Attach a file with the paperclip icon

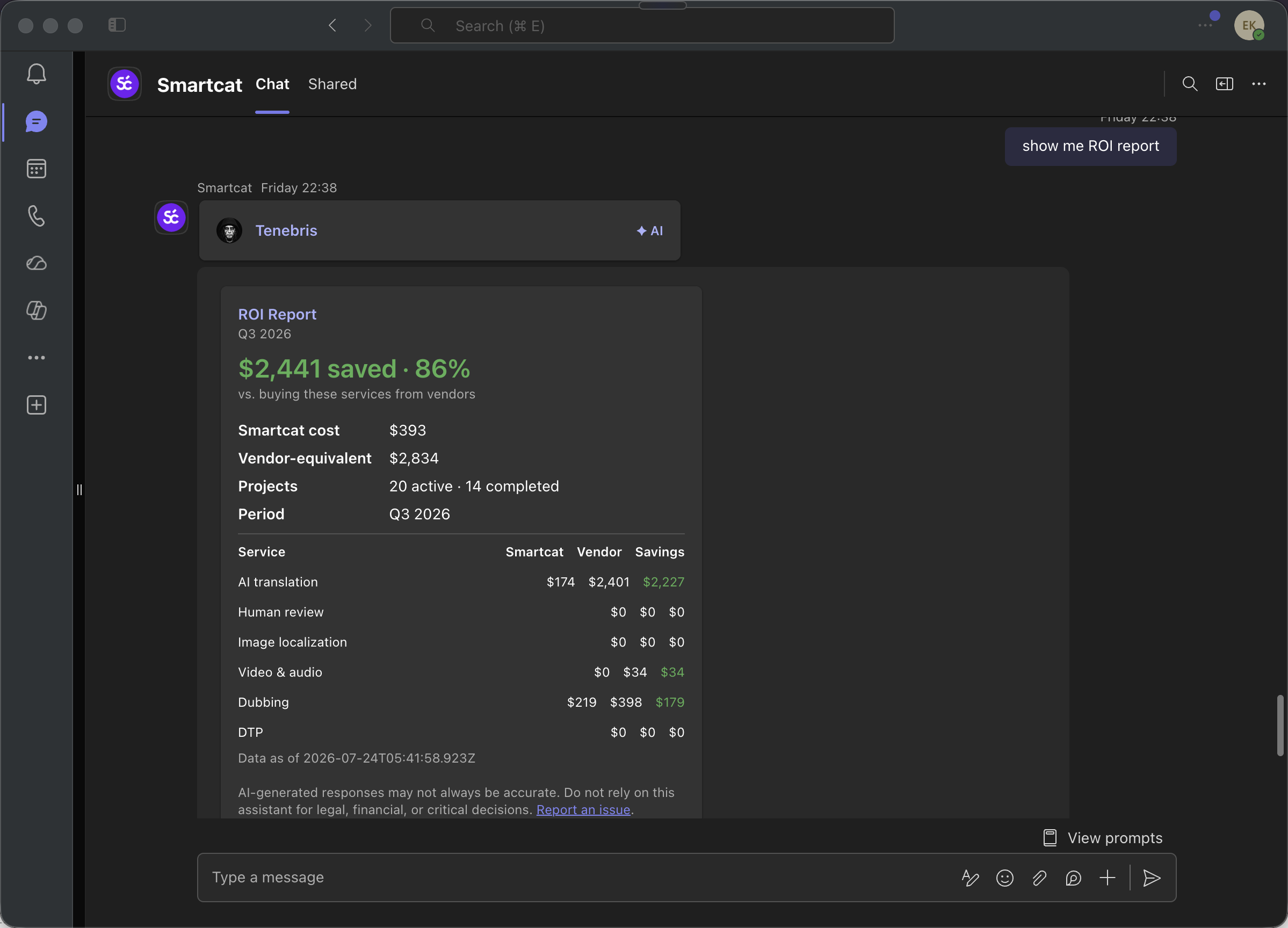[x=1039, y=878]
